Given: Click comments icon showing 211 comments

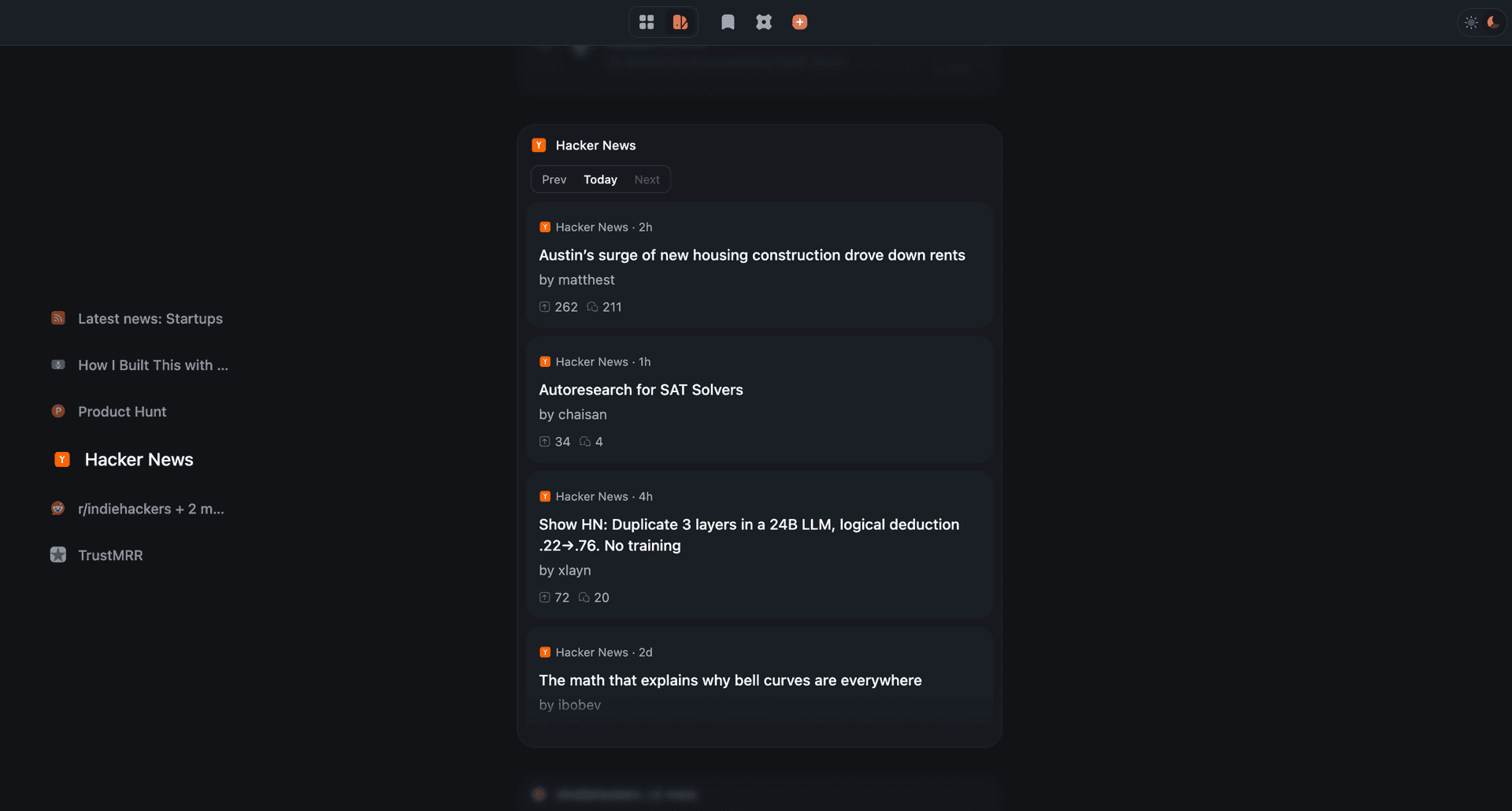Looking at the screenshot, I should tap(592, 307).
